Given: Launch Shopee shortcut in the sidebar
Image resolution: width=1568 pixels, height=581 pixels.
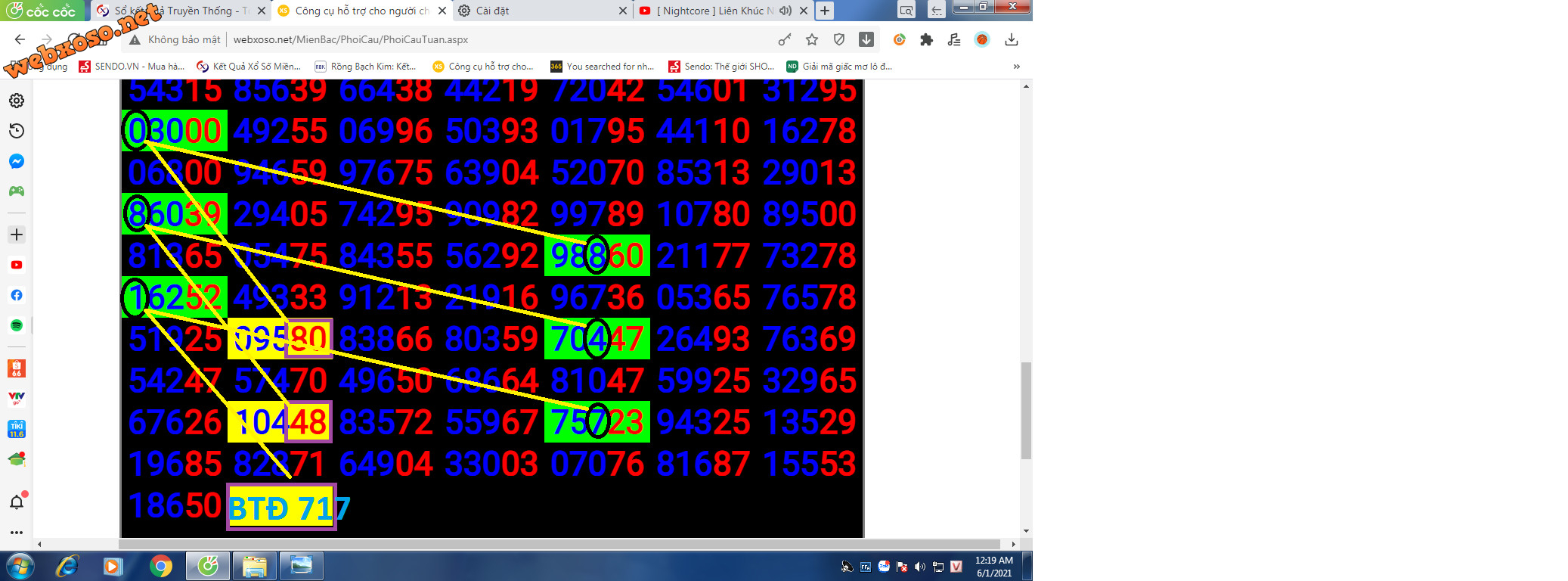Looking at the screenshot, I should point(17,368).
